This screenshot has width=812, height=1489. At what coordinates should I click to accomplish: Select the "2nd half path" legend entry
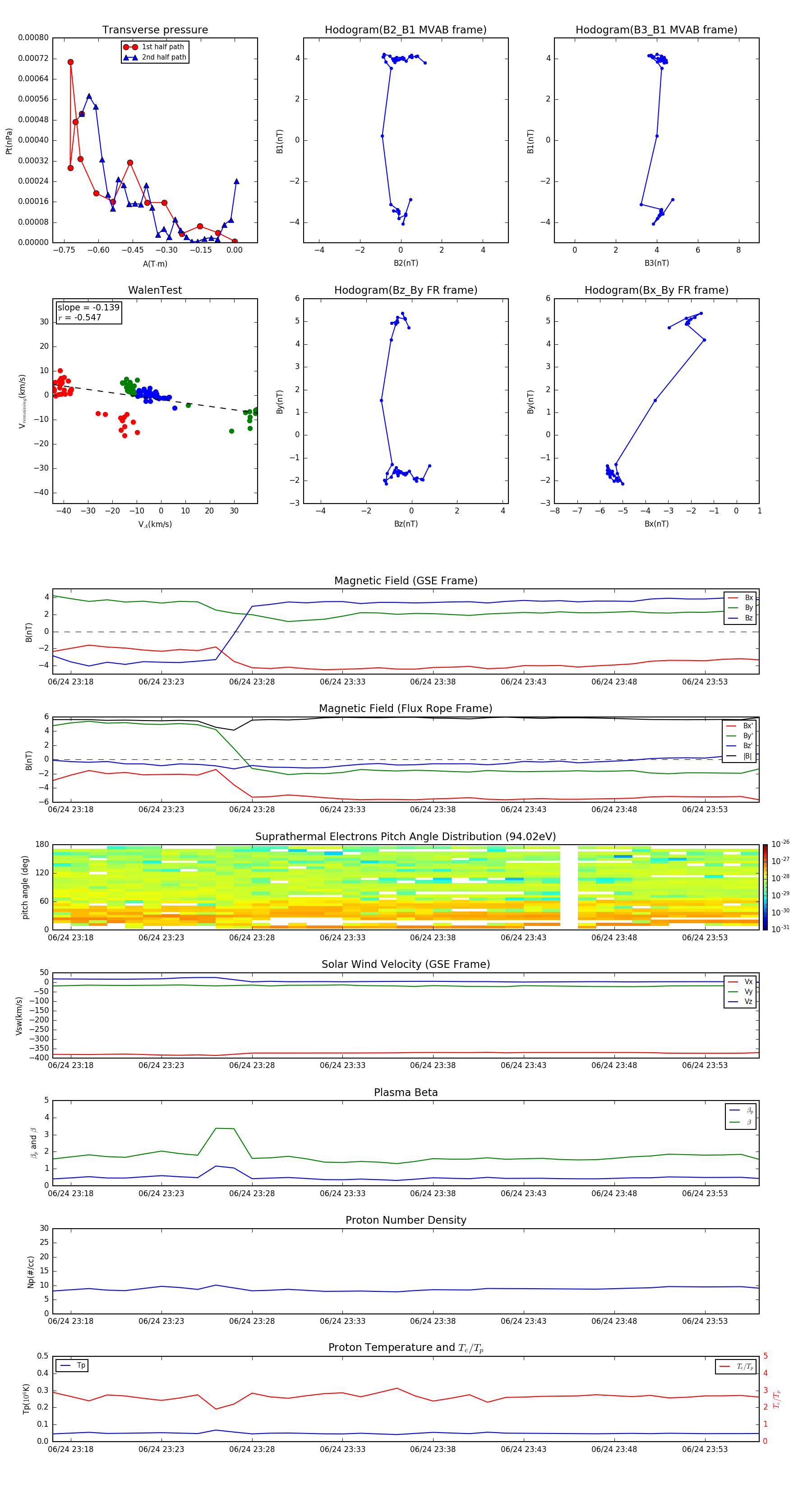tap(154, 57)
